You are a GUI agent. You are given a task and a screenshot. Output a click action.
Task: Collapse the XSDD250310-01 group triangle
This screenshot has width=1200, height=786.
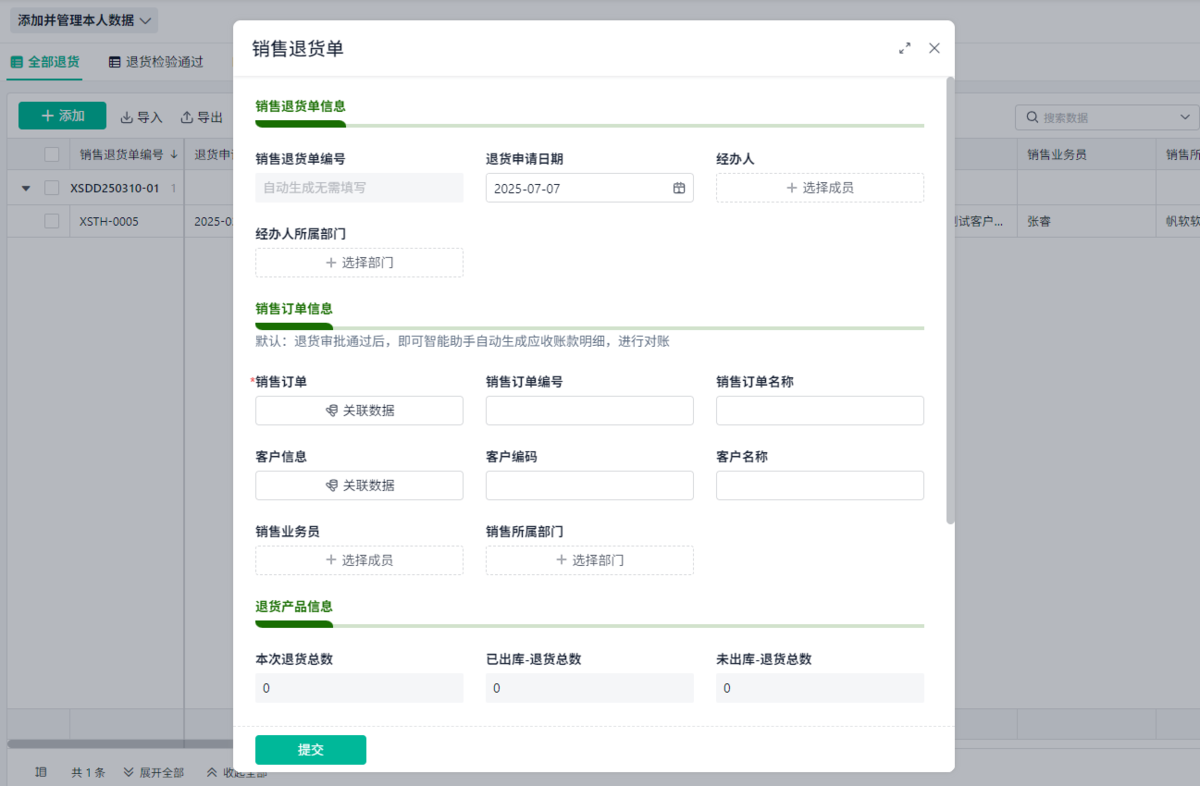26,188
